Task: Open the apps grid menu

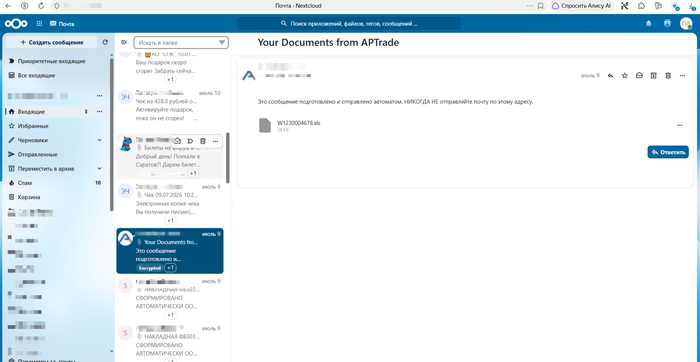Action: coord(39,24)
